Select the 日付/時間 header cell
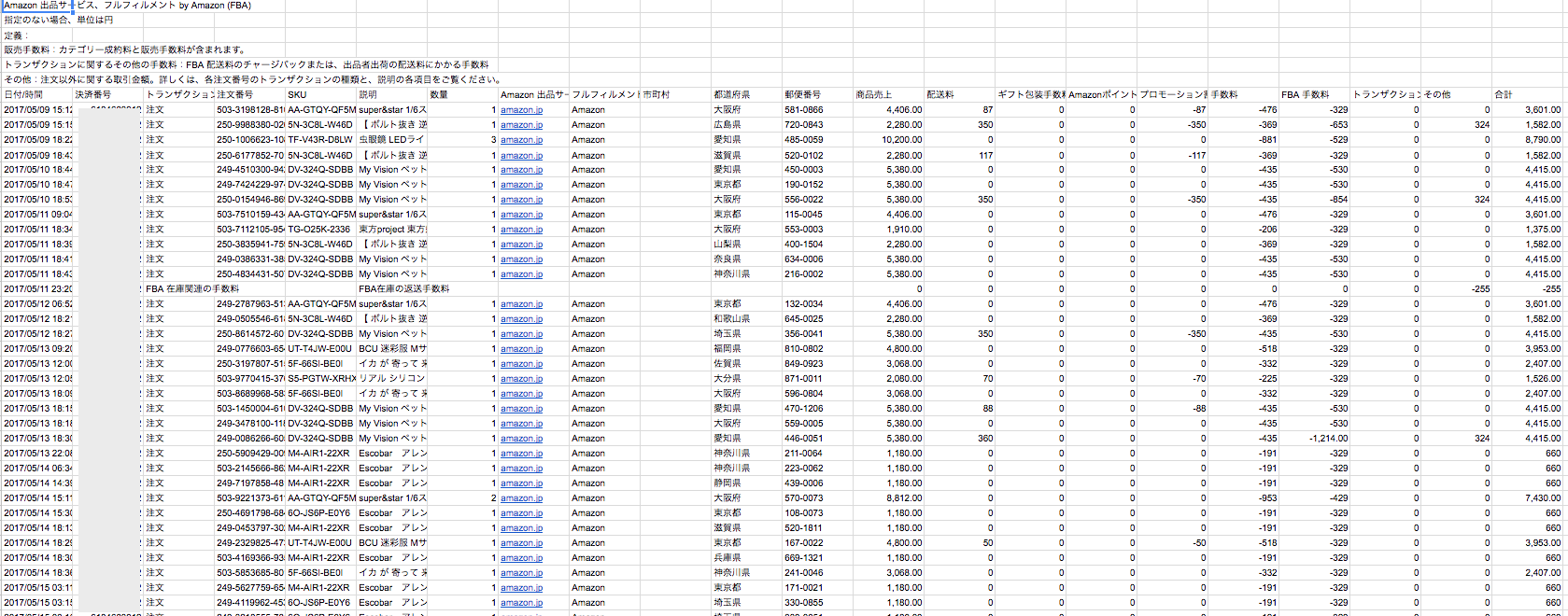This screenshot has height=616, width=1568. click(37, 95)
